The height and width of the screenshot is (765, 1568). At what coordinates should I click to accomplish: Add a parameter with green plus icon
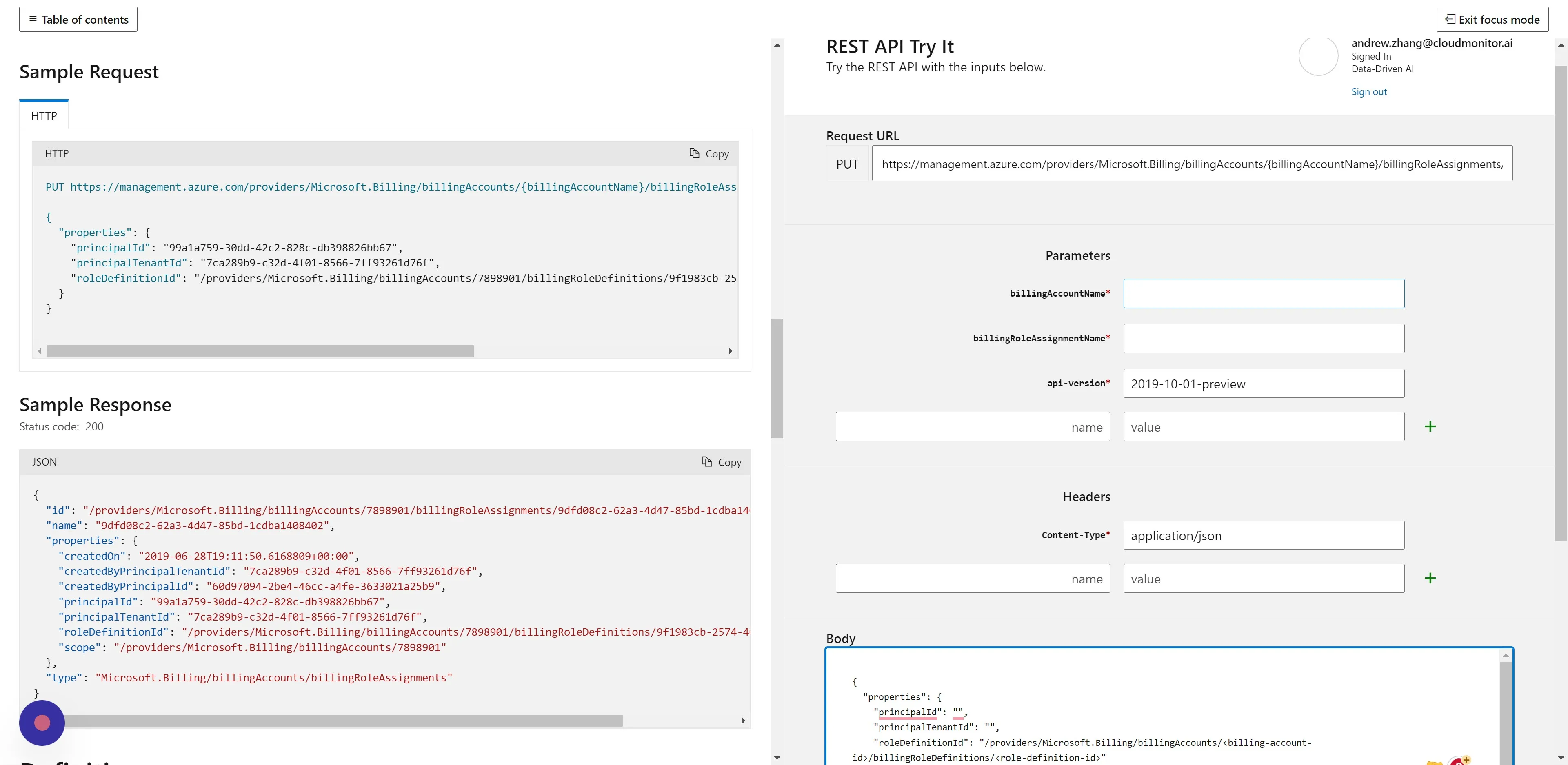1430,427
